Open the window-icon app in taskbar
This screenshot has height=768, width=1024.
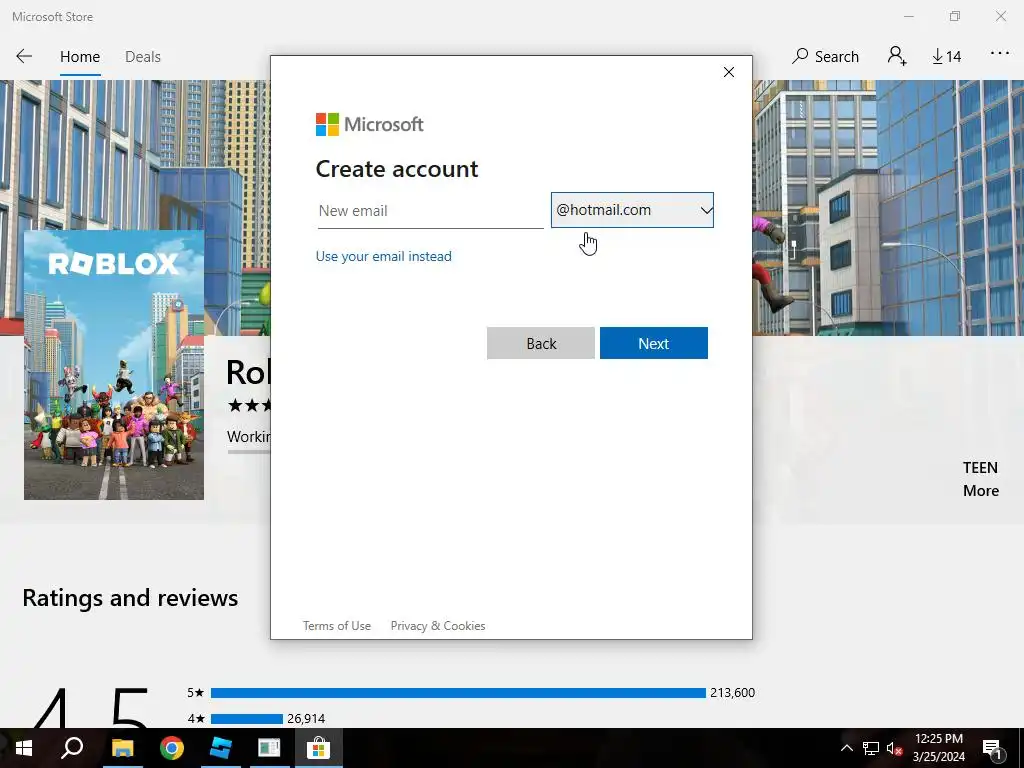[x=269, y=748]
